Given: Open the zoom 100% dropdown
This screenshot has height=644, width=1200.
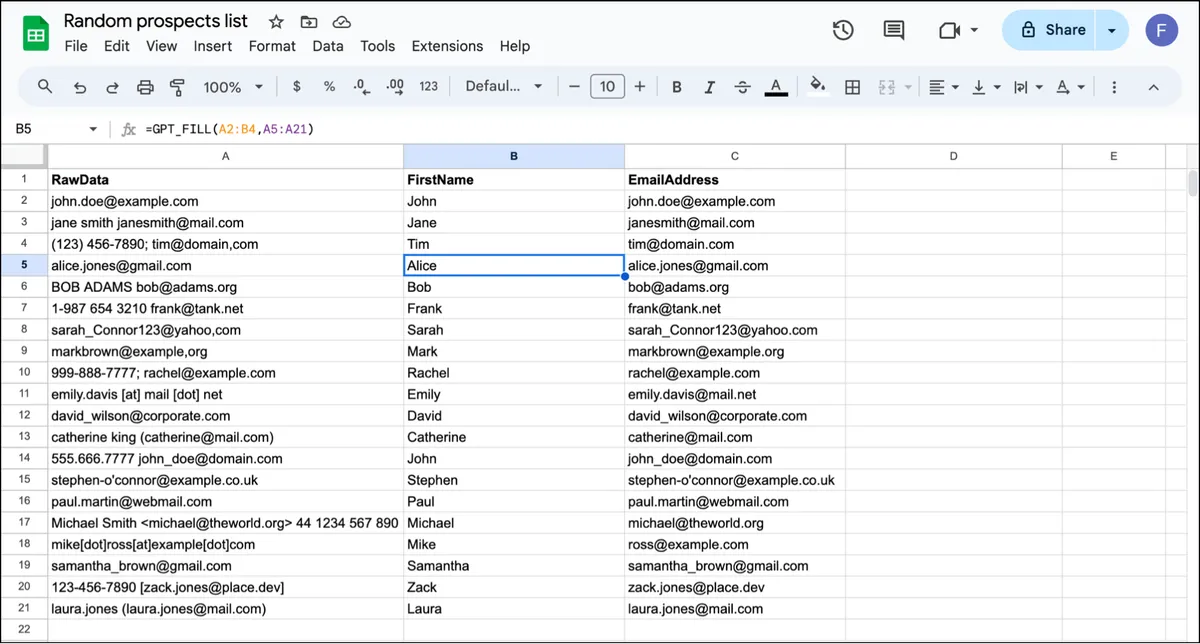Looking at the screenshot, I should [x=233, y=87].
